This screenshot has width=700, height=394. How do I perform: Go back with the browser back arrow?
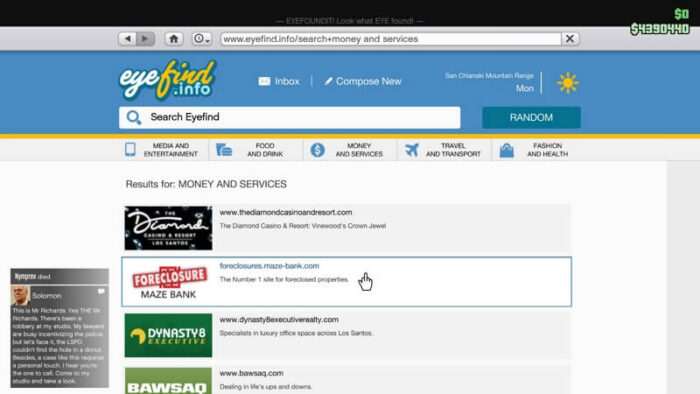[x=128, y=39]
